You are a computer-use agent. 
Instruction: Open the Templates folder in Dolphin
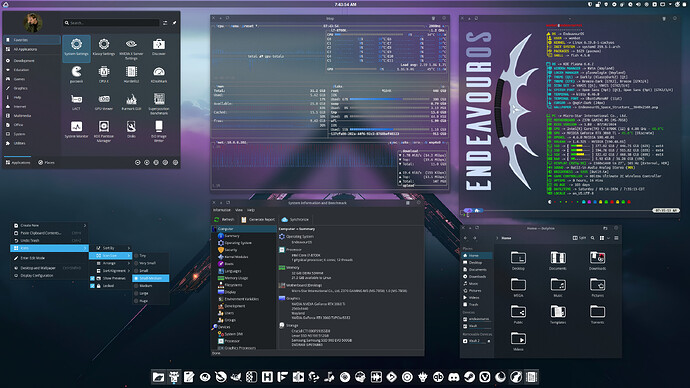point(558,315)
